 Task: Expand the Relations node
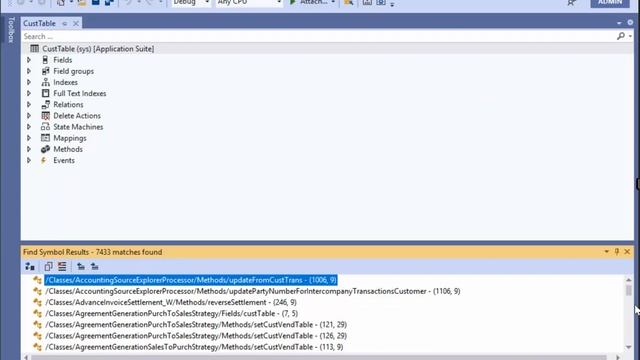tap(29, 104)
